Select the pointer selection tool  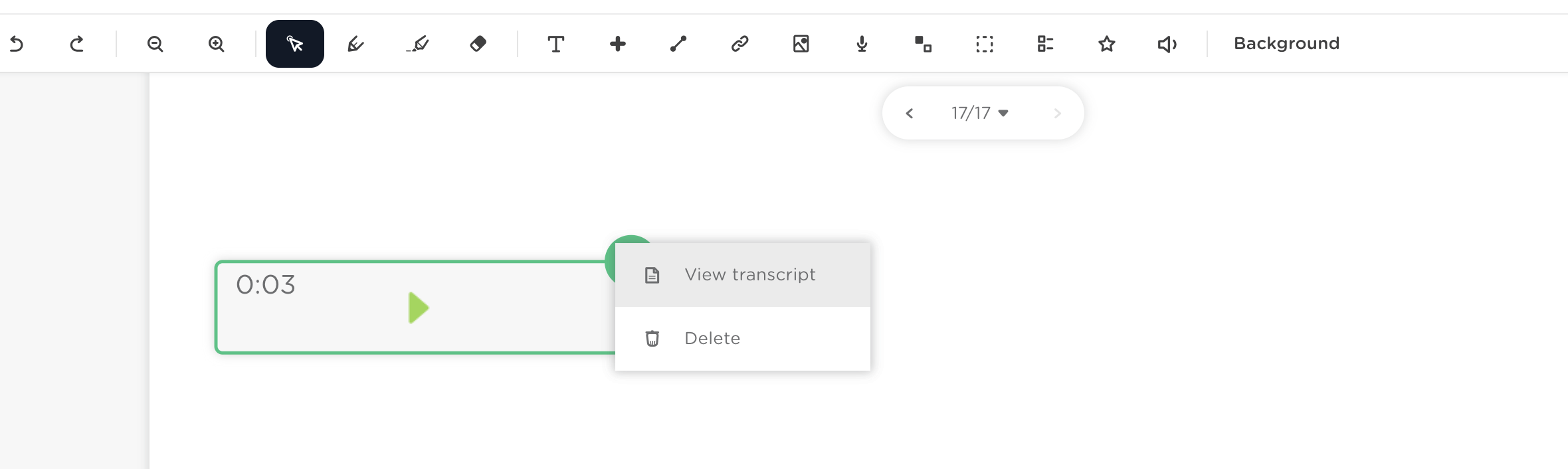click(x=295, y=44)
